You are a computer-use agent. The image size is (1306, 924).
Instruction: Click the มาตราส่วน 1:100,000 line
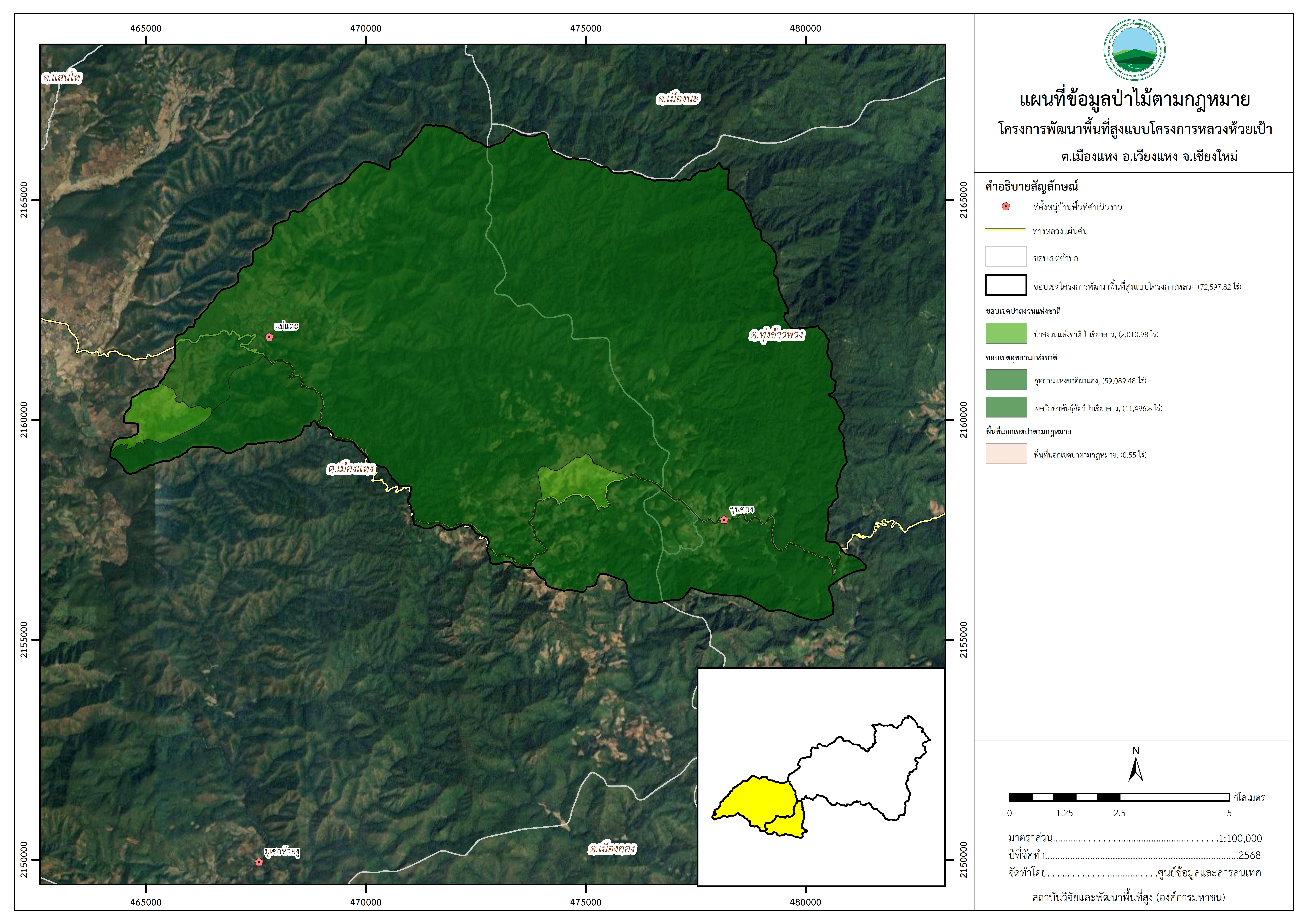1135,838
